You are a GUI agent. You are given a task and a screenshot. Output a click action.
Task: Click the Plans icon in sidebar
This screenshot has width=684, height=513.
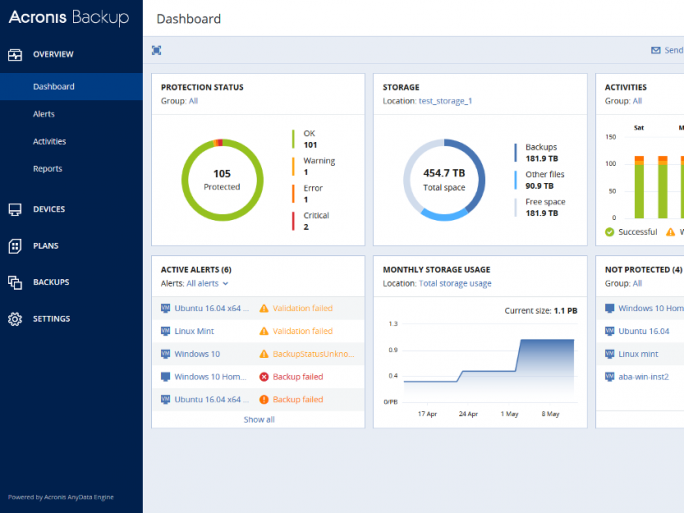click(15, 246)
